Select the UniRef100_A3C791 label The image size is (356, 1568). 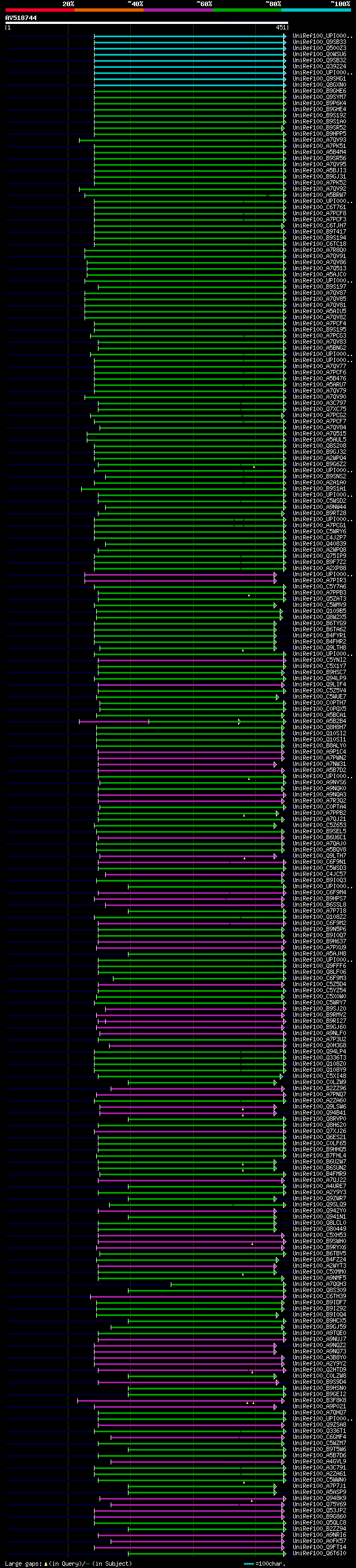click(x=319, y=1467)
